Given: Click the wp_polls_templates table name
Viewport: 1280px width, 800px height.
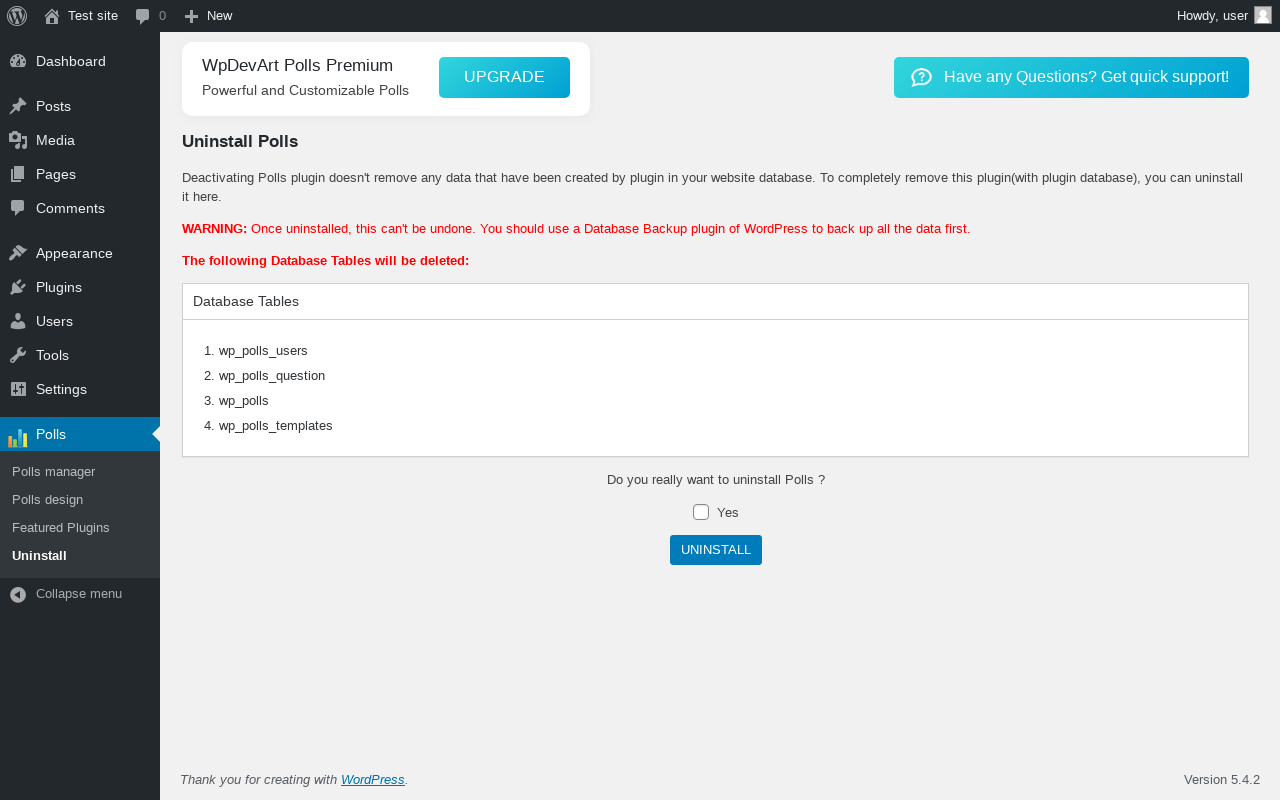Looking at the screenshot, I should [x=276, y=426].
